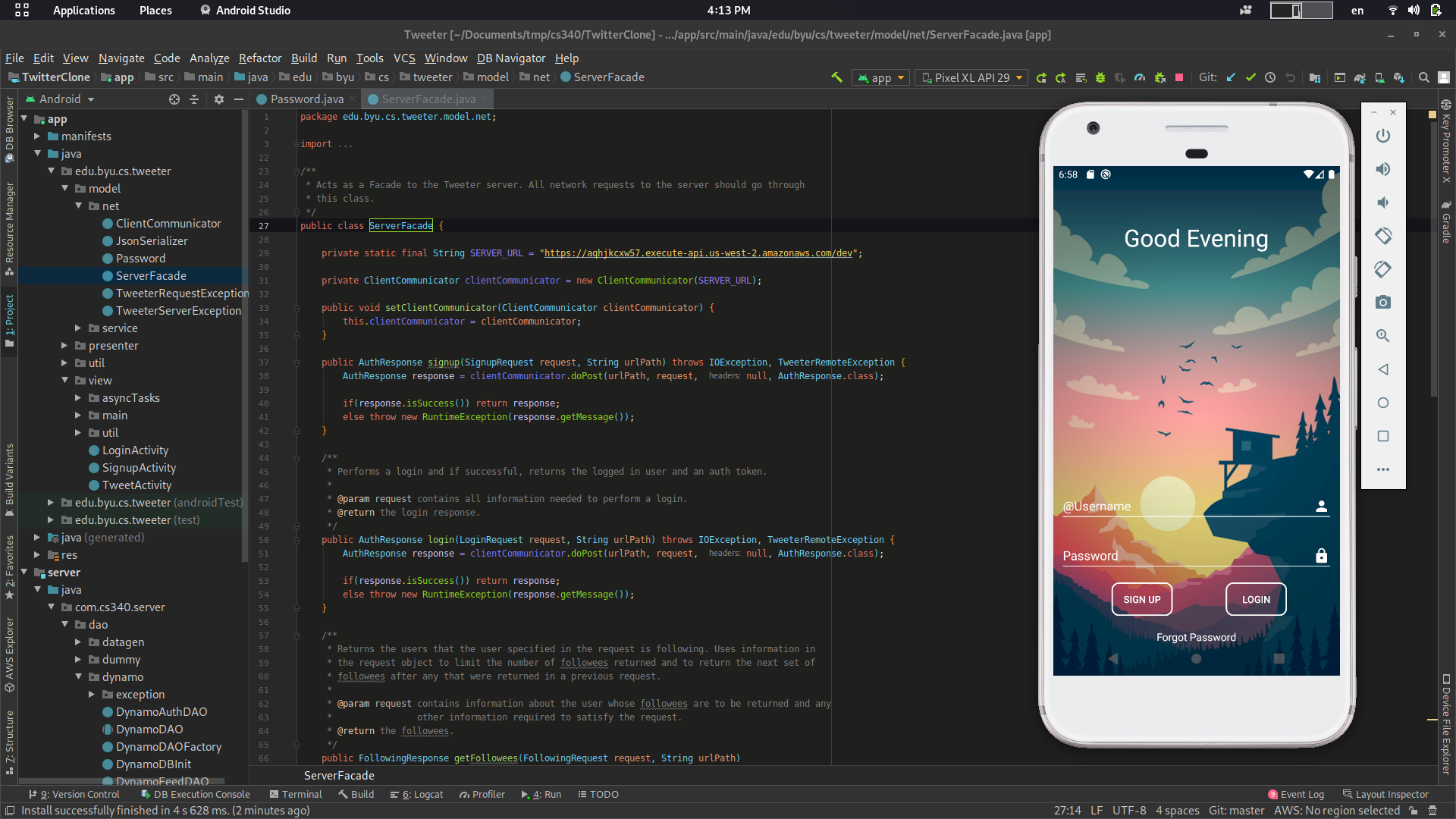Image resolution: width=1456 pixels, height=819 pixels.
Task: Open emulator extended controls three dots
Action: [1383, 469]
